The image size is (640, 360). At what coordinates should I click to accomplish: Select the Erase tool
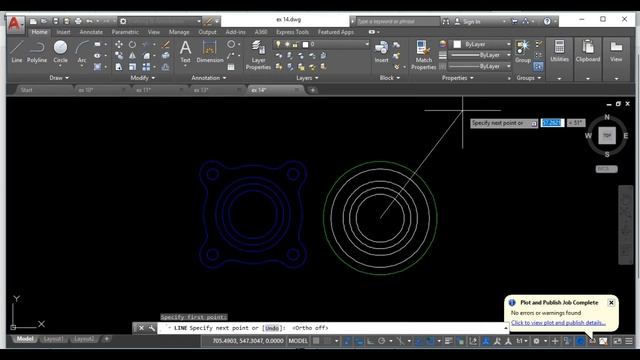pos(165,44)
